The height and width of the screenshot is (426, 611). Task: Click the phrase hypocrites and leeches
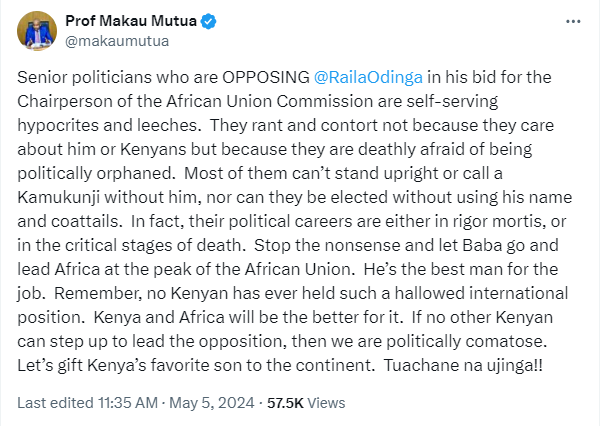[109, 126]
